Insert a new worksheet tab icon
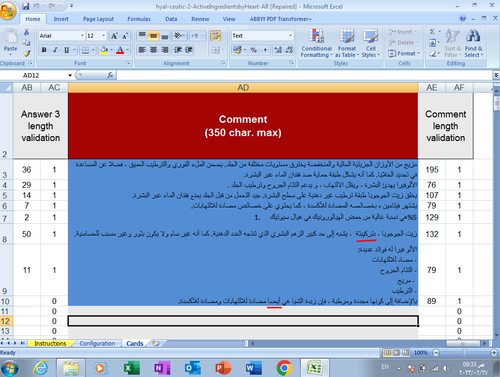500x377 pixels. (x=155, y=343)
